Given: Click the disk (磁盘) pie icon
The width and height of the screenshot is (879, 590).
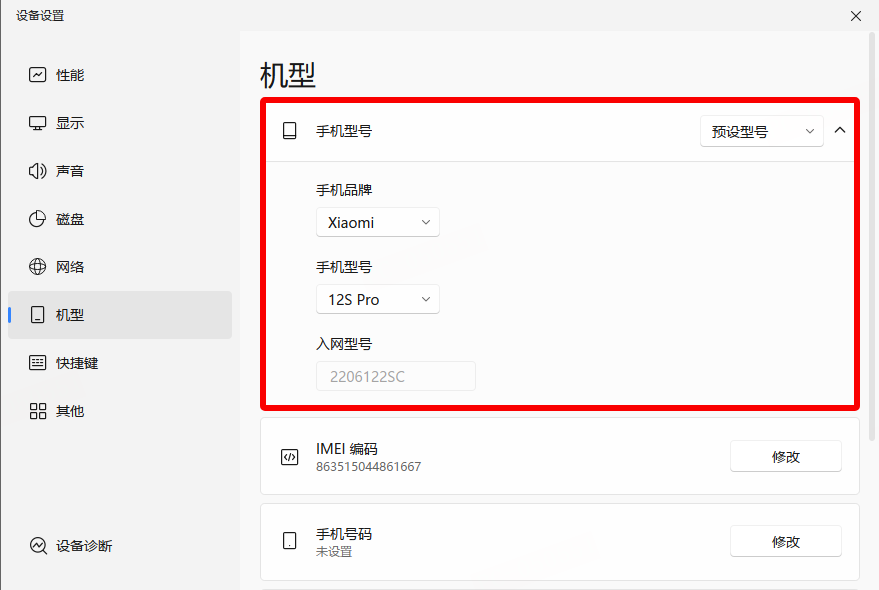Looking at the screenshot, I should tap(38, 219).
